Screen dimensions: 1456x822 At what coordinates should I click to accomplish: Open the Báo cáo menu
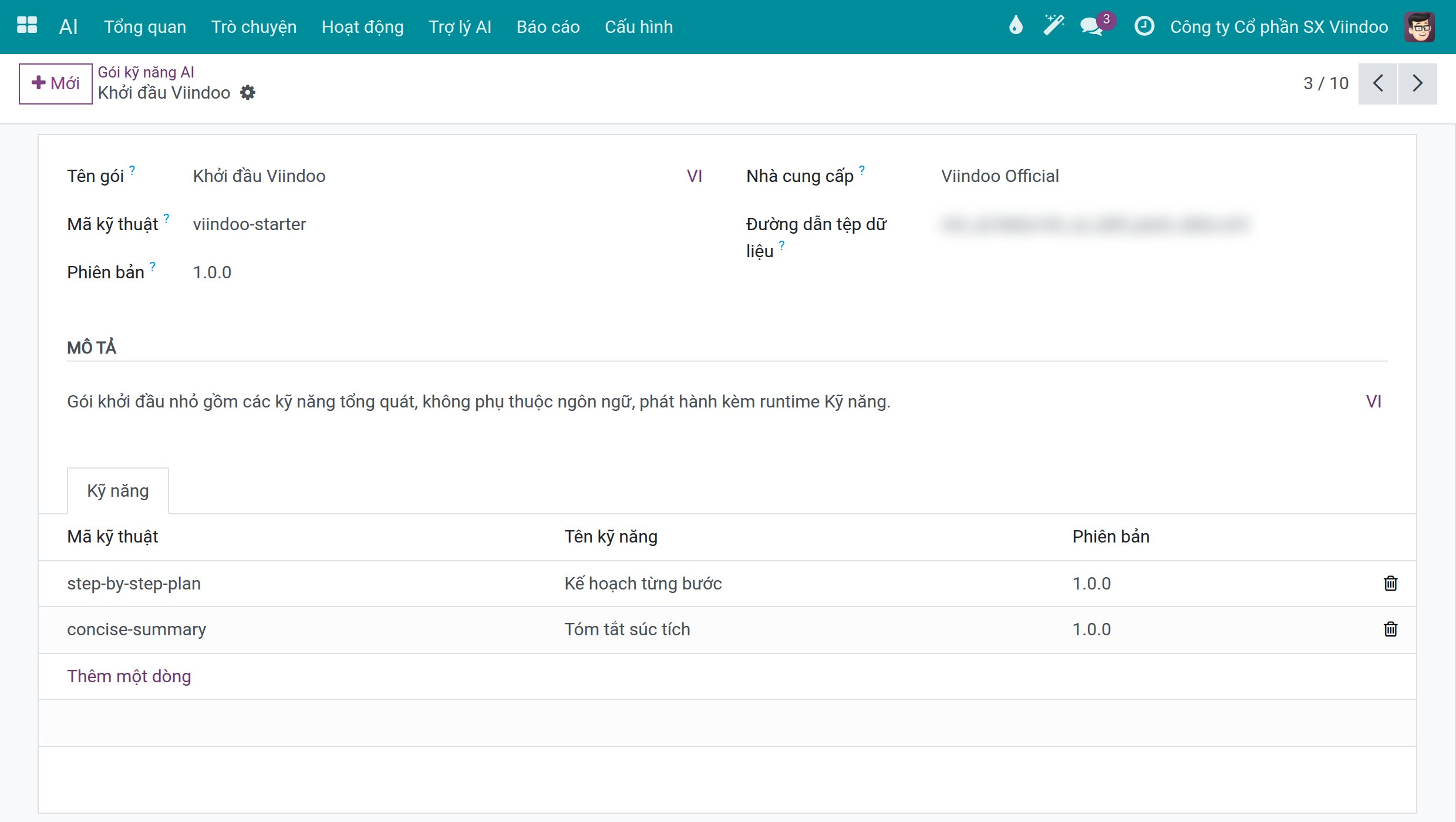pos(548,26)
